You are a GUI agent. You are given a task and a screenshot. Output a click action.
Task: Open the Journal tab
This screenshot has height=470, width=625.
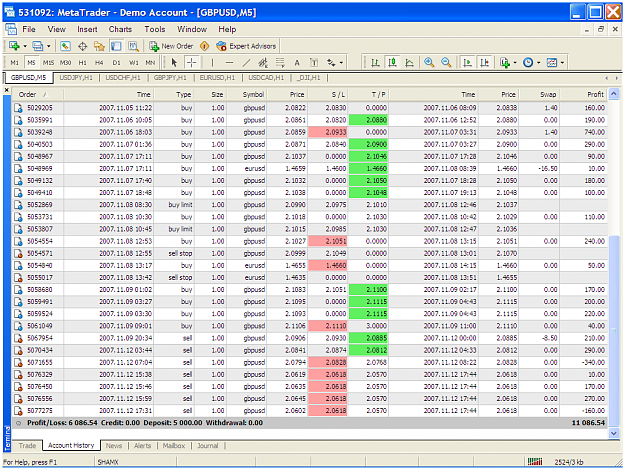208,446
